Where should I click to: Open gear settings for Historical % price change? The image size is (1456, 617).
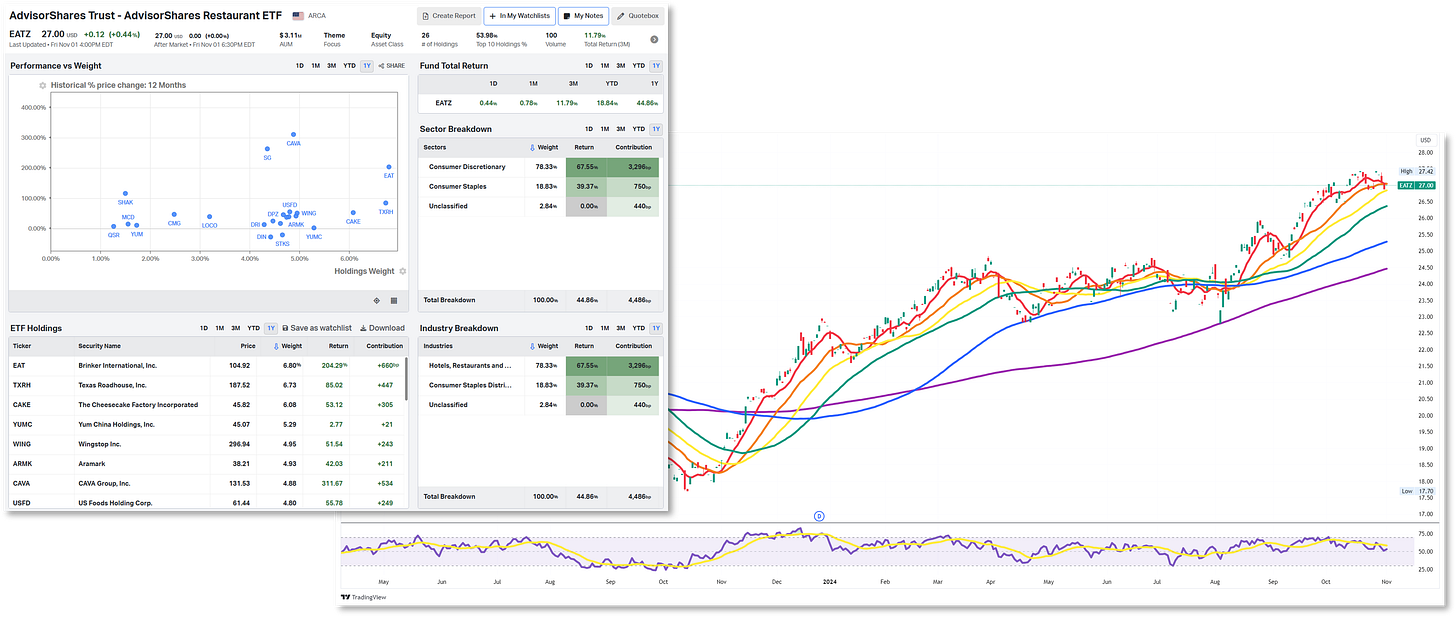[x=43, y=85]
